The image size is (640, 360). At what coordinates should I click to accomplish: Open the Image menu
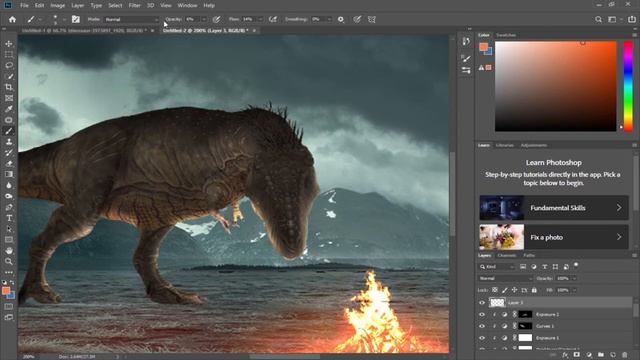pos(58,5)
